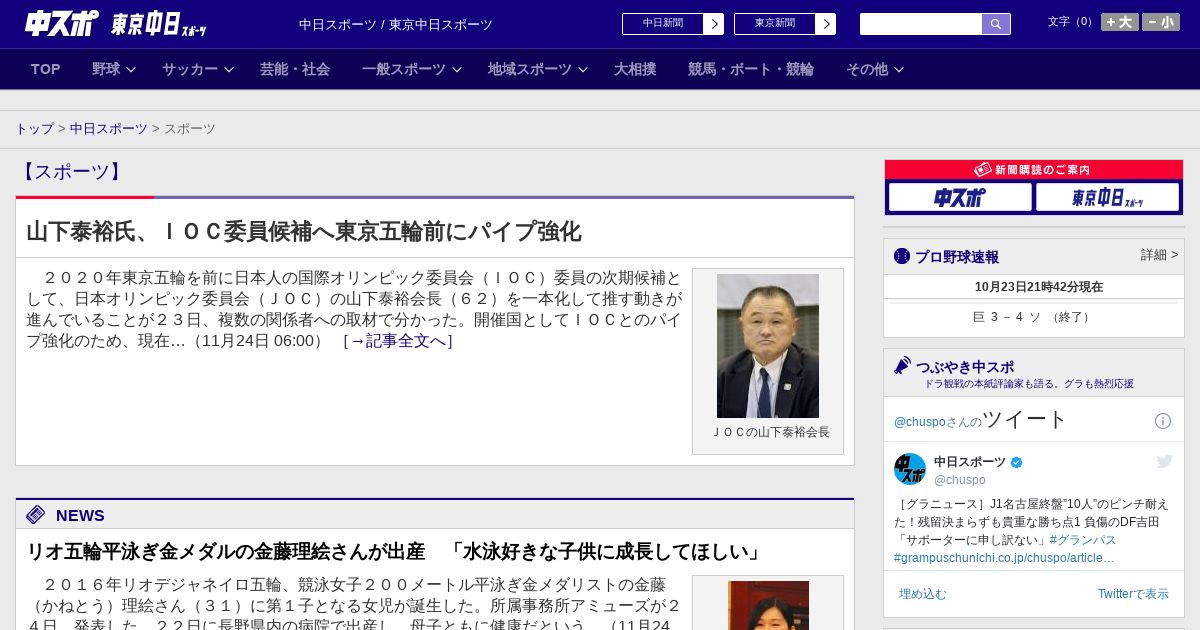Viewport: 1200px width, 630px height.
Task: Expand the サッカー menu dropdown
Action: [x=198, y=69]
